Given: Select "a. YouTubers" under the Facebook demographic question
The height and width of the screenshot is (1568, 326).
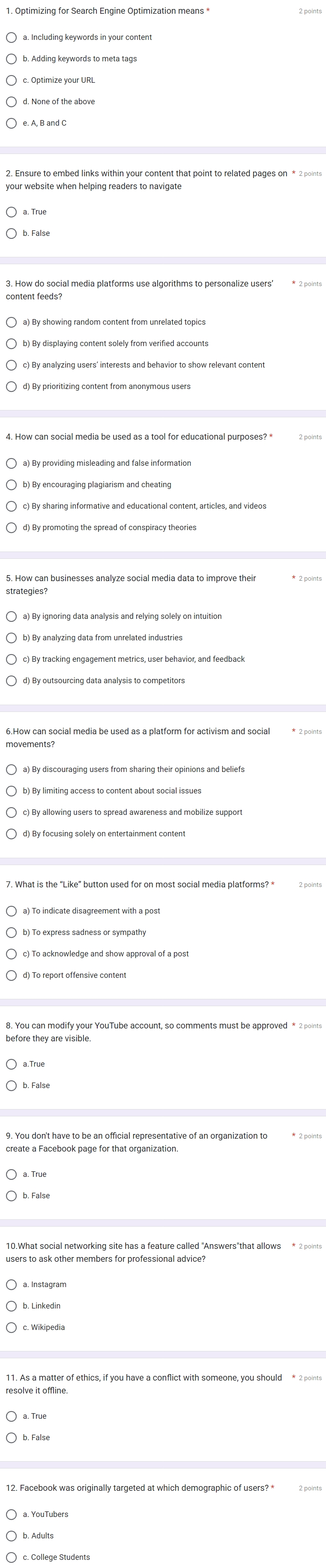Looking at the screenshot, I should coord(11,1514).
